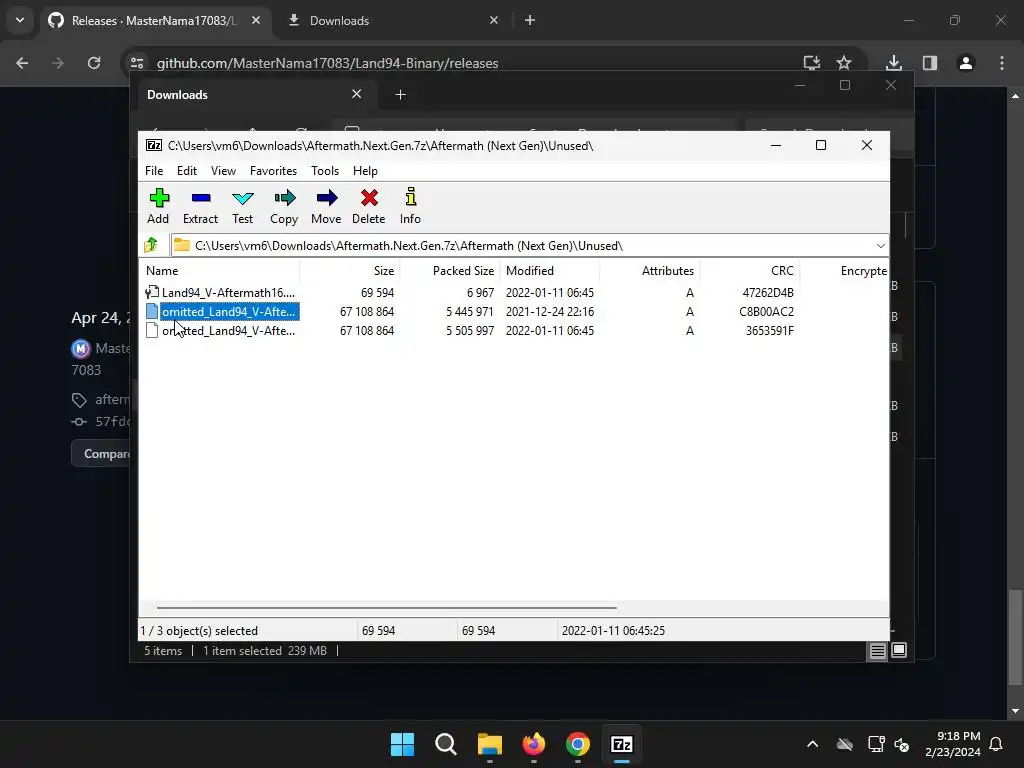
Task: Click file icon of Land94_V-Aftermath16 entry
Action: (152, 293)
